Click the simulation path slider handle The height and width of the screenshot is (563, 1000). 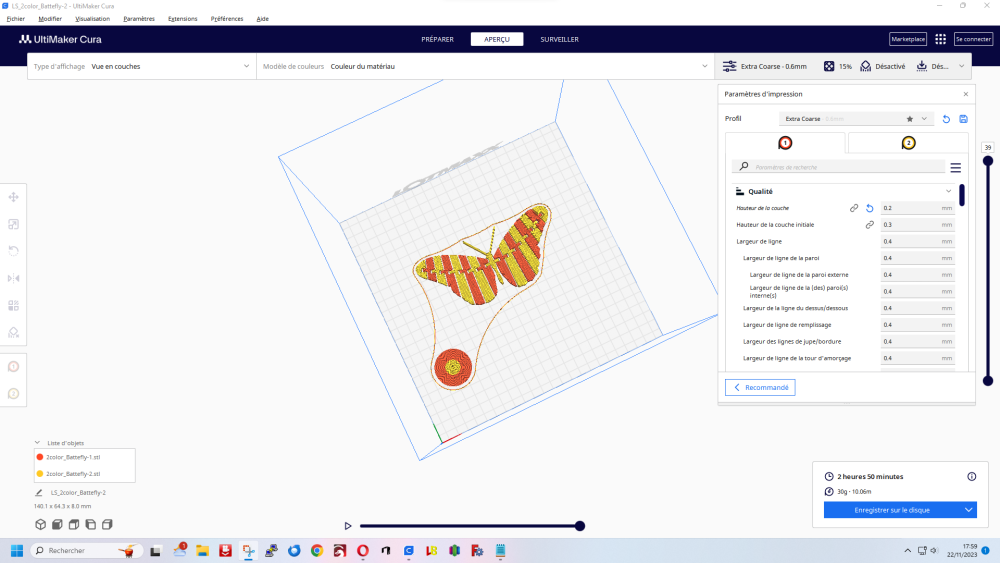pyautogui.click(x=580, y=526)
